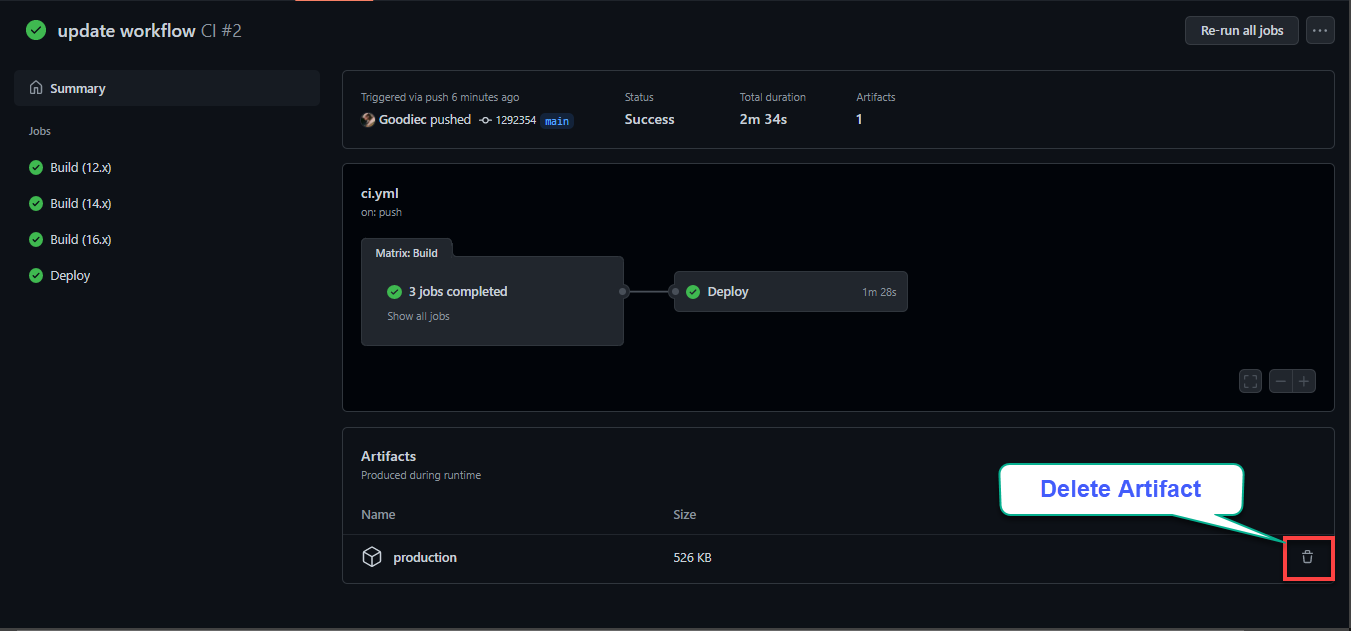Click the Total duration value 2m 34s

coord(763,119)
